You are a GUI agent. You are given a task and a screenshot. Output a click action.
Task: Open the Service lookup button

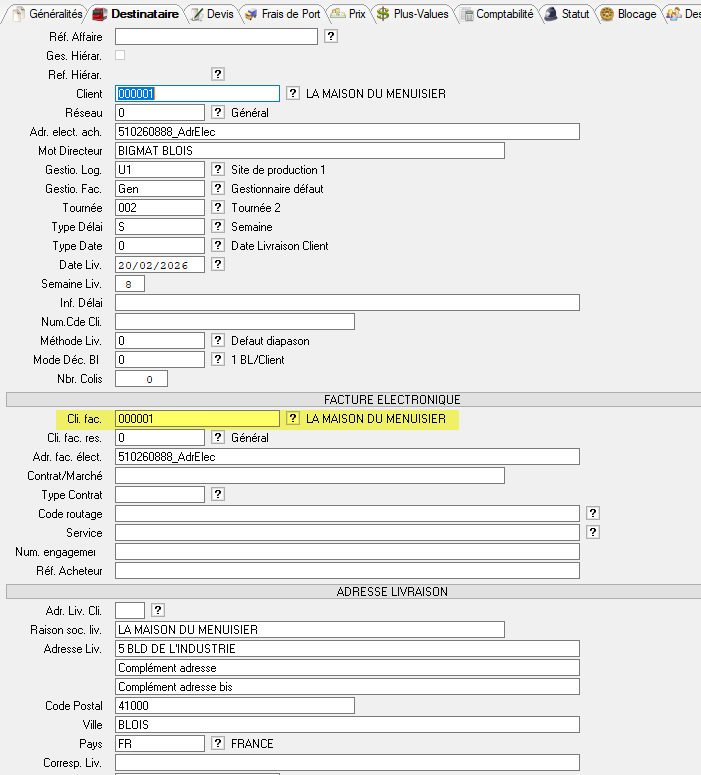click(x=593, y=532)
